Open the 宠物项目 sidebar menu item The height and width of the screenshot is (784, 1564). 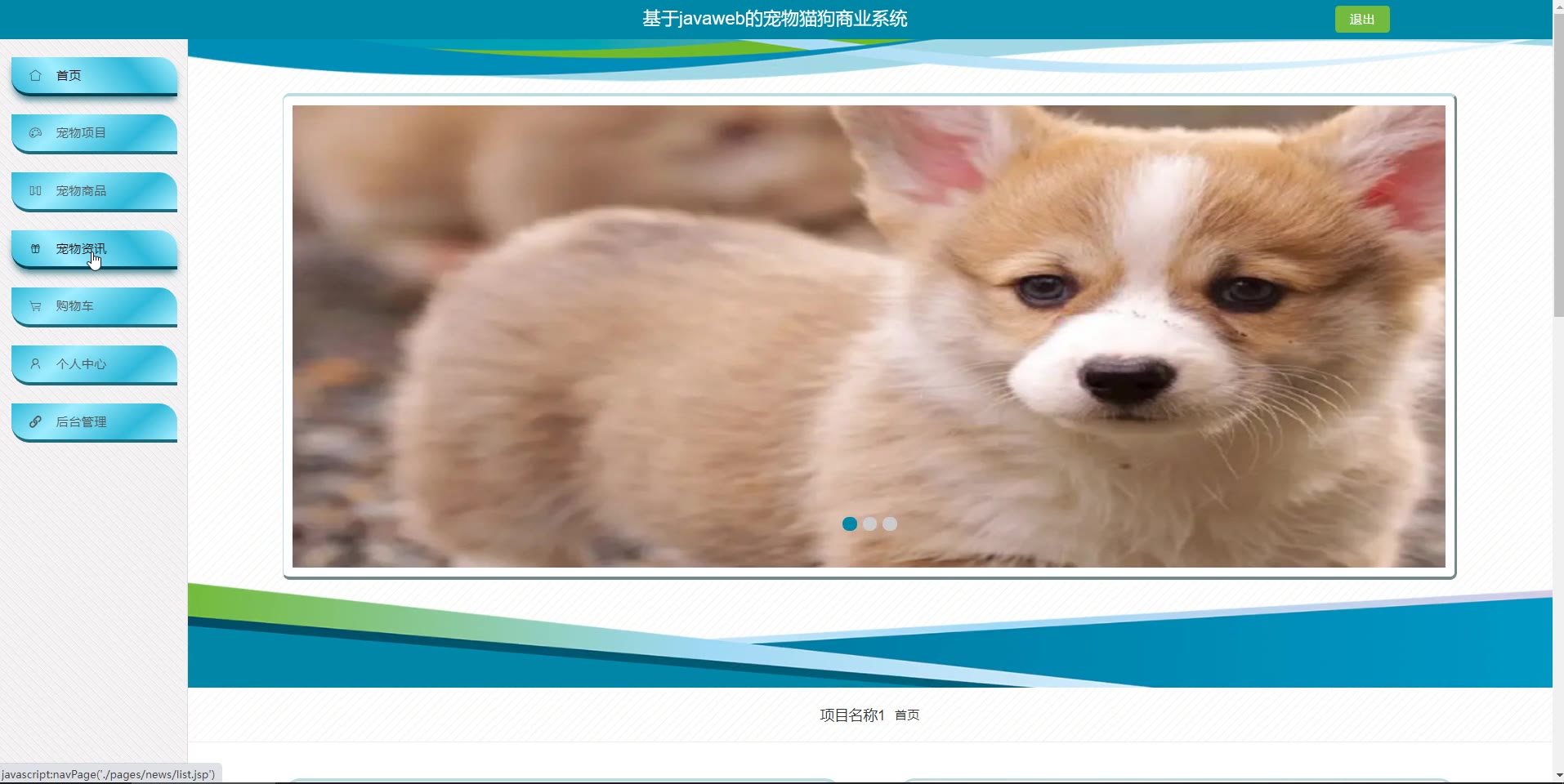click(x=94, y=133)
